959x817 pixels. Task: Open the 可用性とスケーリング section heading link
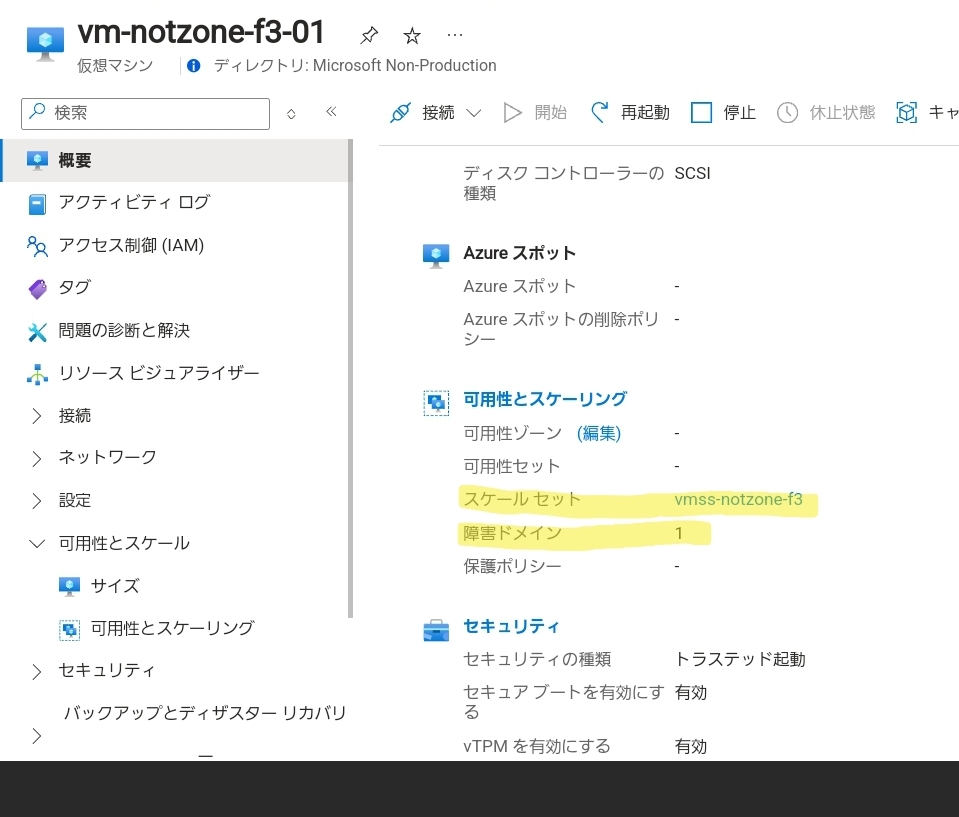coord(545,399)
